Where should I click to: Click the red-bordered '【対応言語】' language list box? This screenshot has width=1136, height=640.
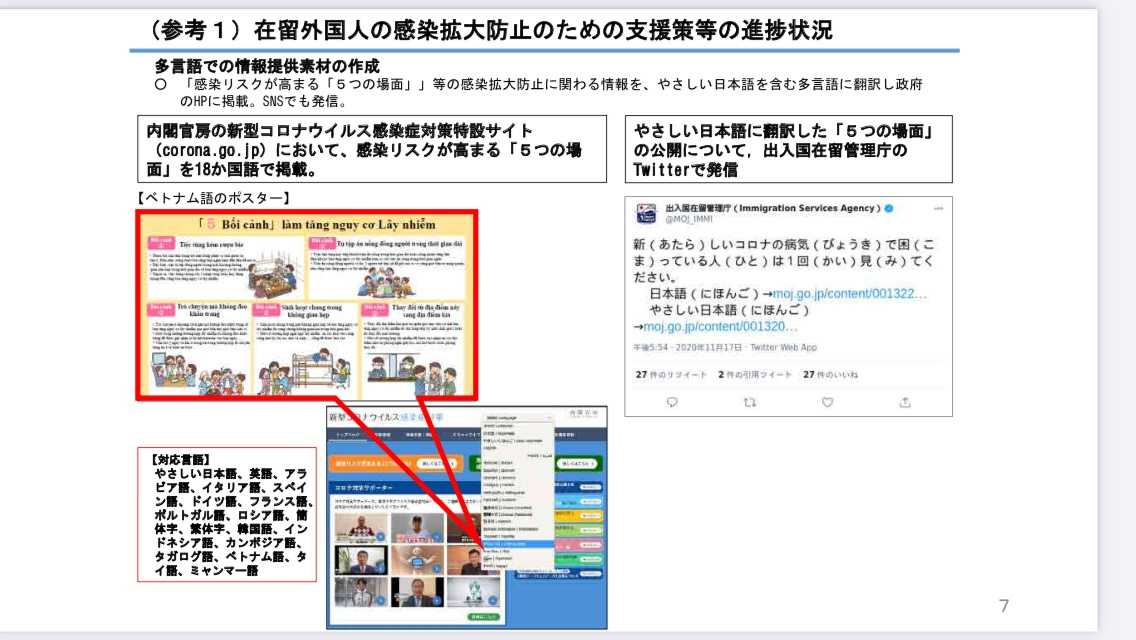point(227,515)
